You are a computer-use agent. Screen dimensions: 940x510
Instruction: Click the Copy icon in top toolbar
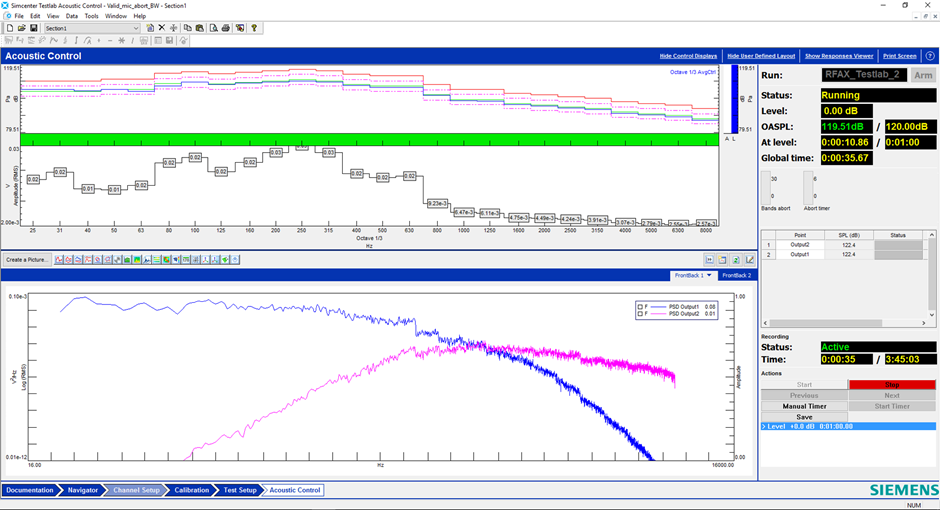point(188,28)
